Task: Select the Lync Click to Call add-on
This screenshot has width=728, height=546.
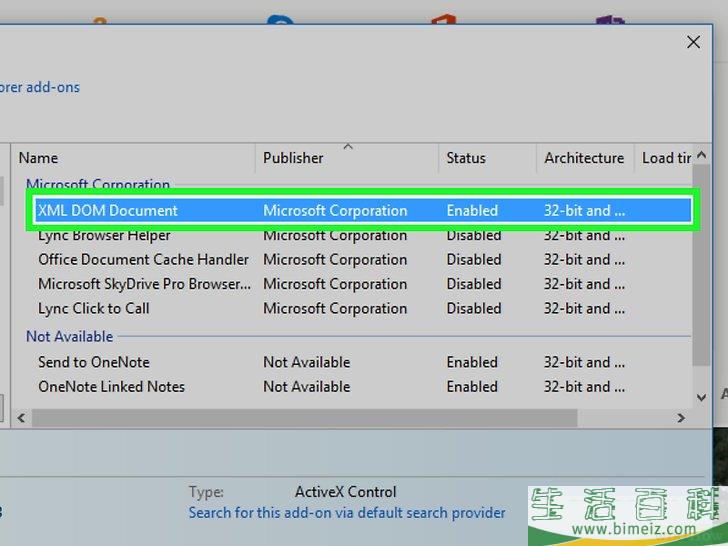Action: (x=363, y=308)
